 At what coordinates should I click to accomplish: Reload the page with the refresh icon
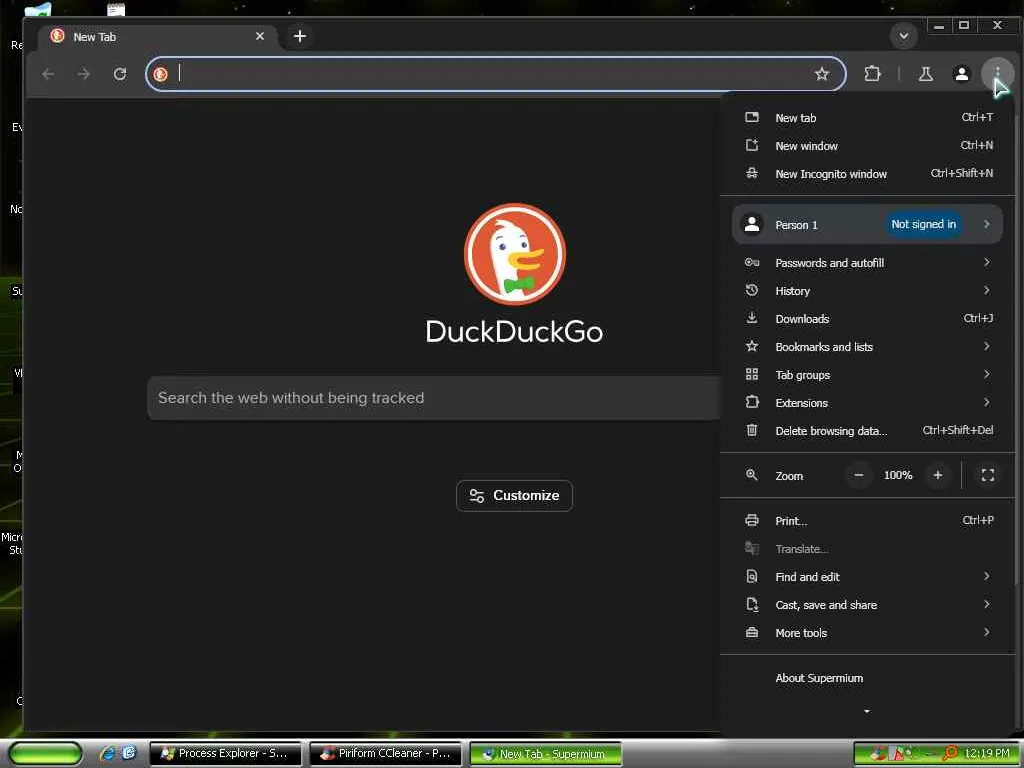click(120, 74)
